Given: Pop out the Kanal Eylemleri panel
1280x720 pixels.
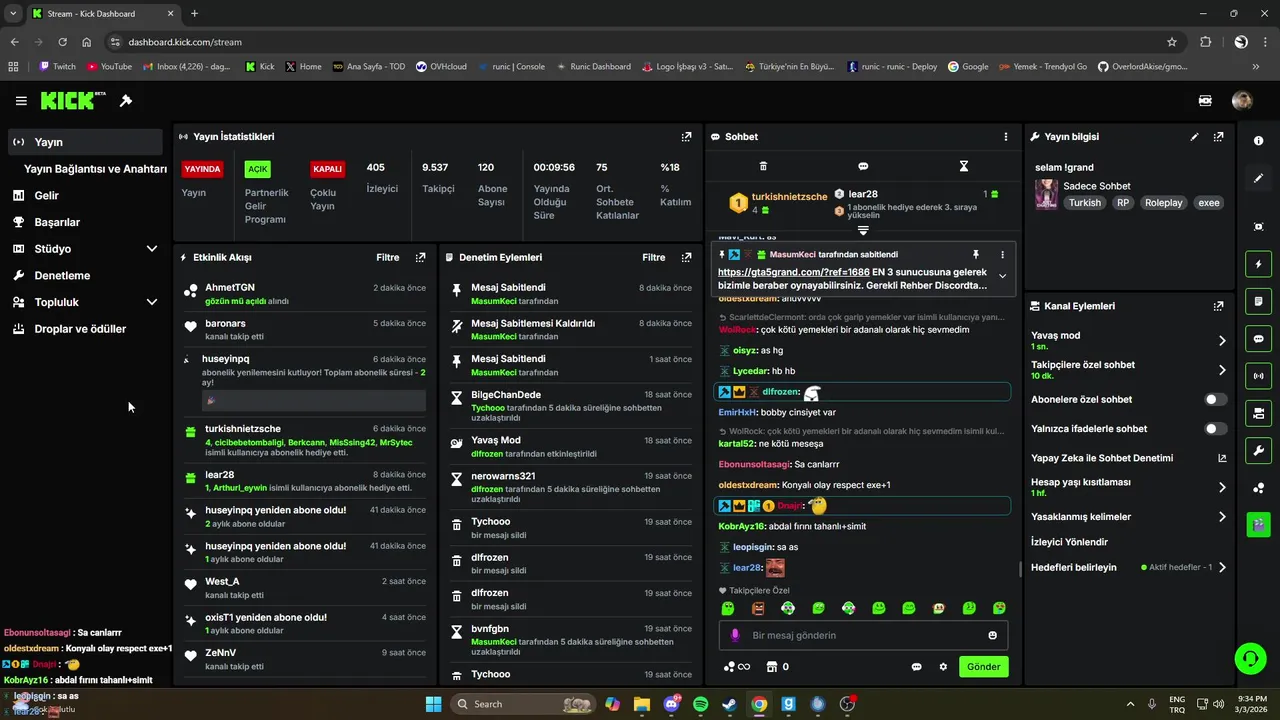Looking at the screenshot, I should pos(1218,306).
